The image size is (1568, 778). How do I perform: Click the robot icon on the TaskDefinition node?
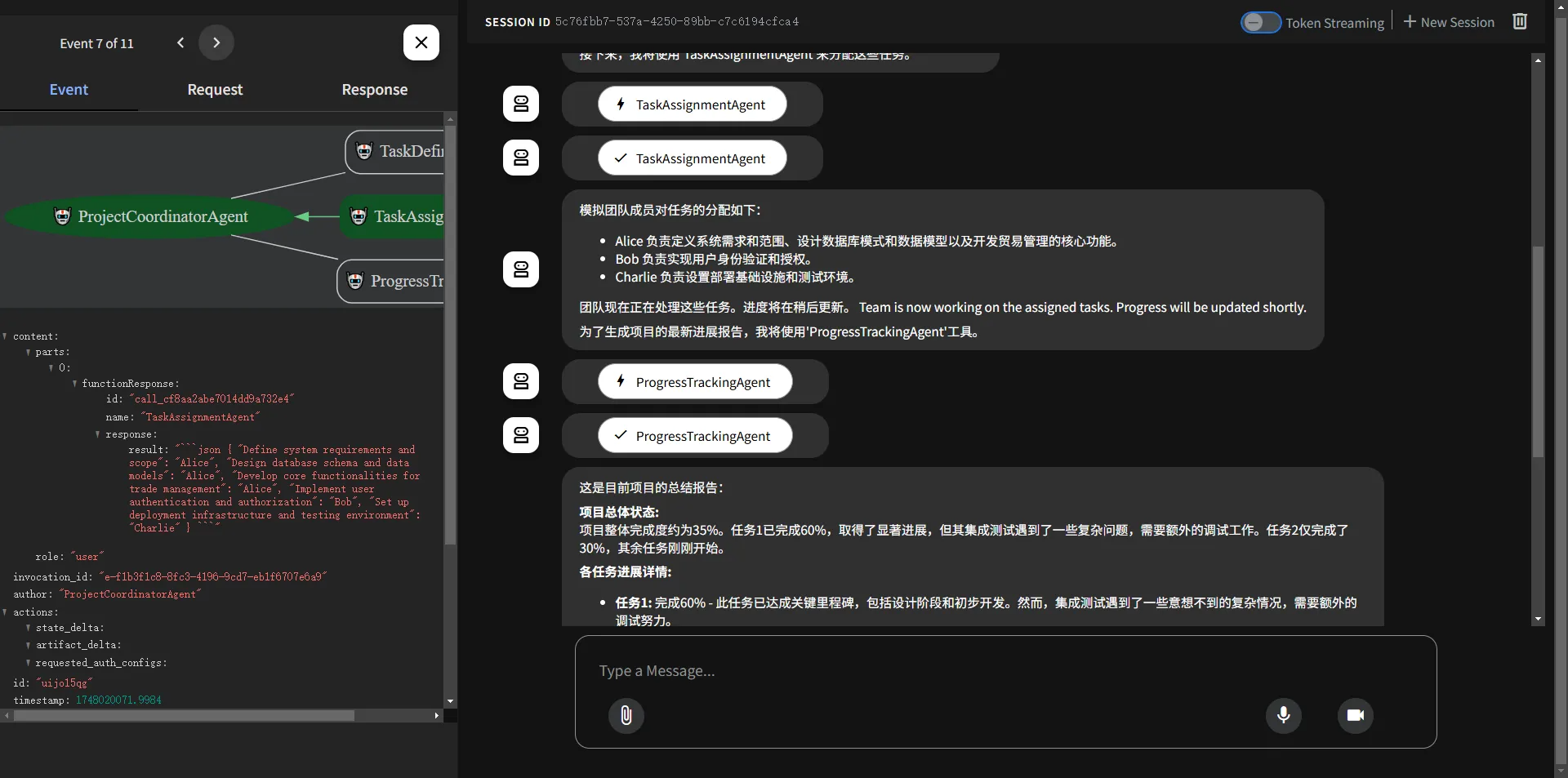click(364, 151)
